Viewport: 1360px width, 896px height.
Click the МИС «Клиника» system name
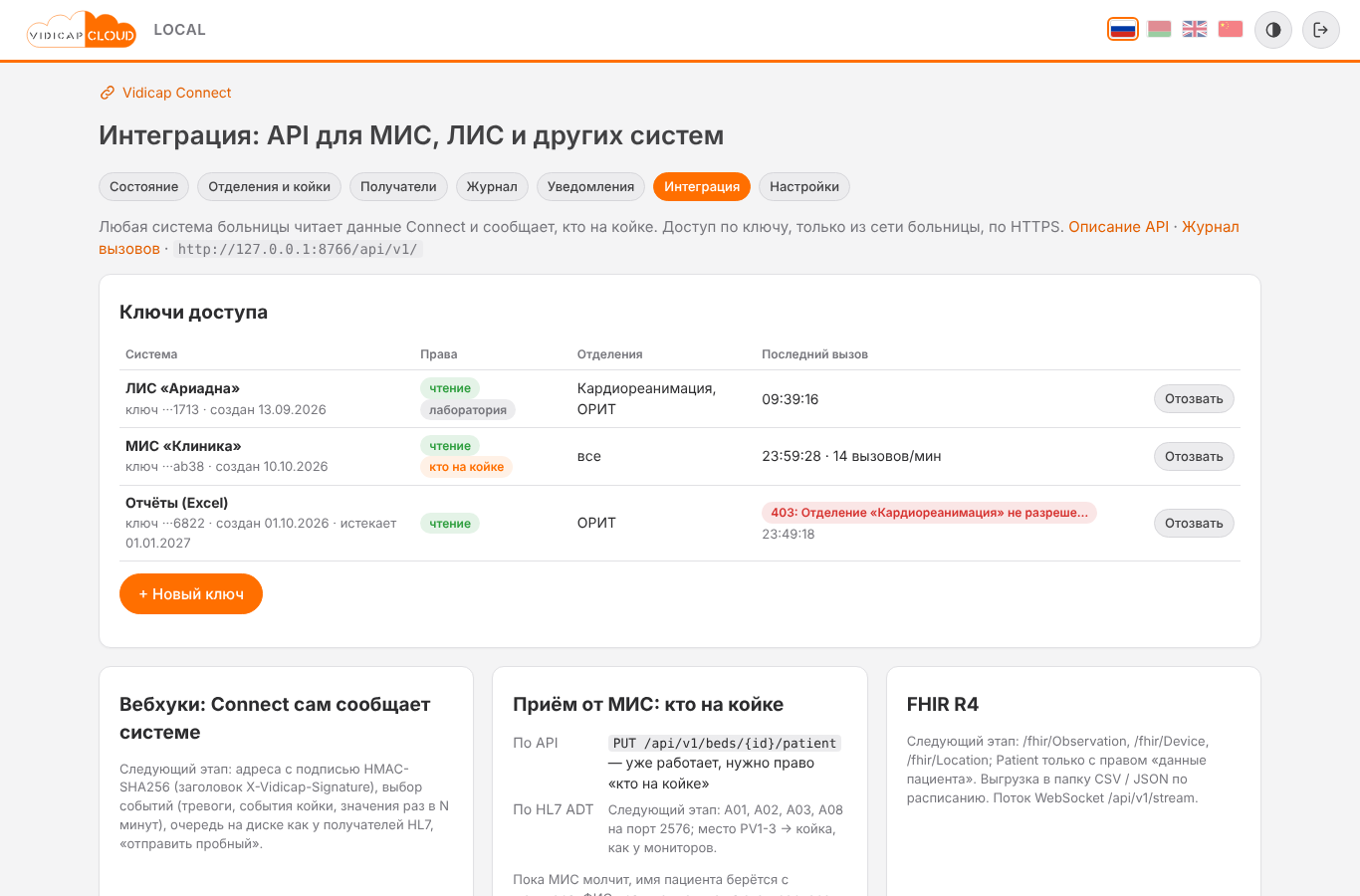click(x=183, y=446)
